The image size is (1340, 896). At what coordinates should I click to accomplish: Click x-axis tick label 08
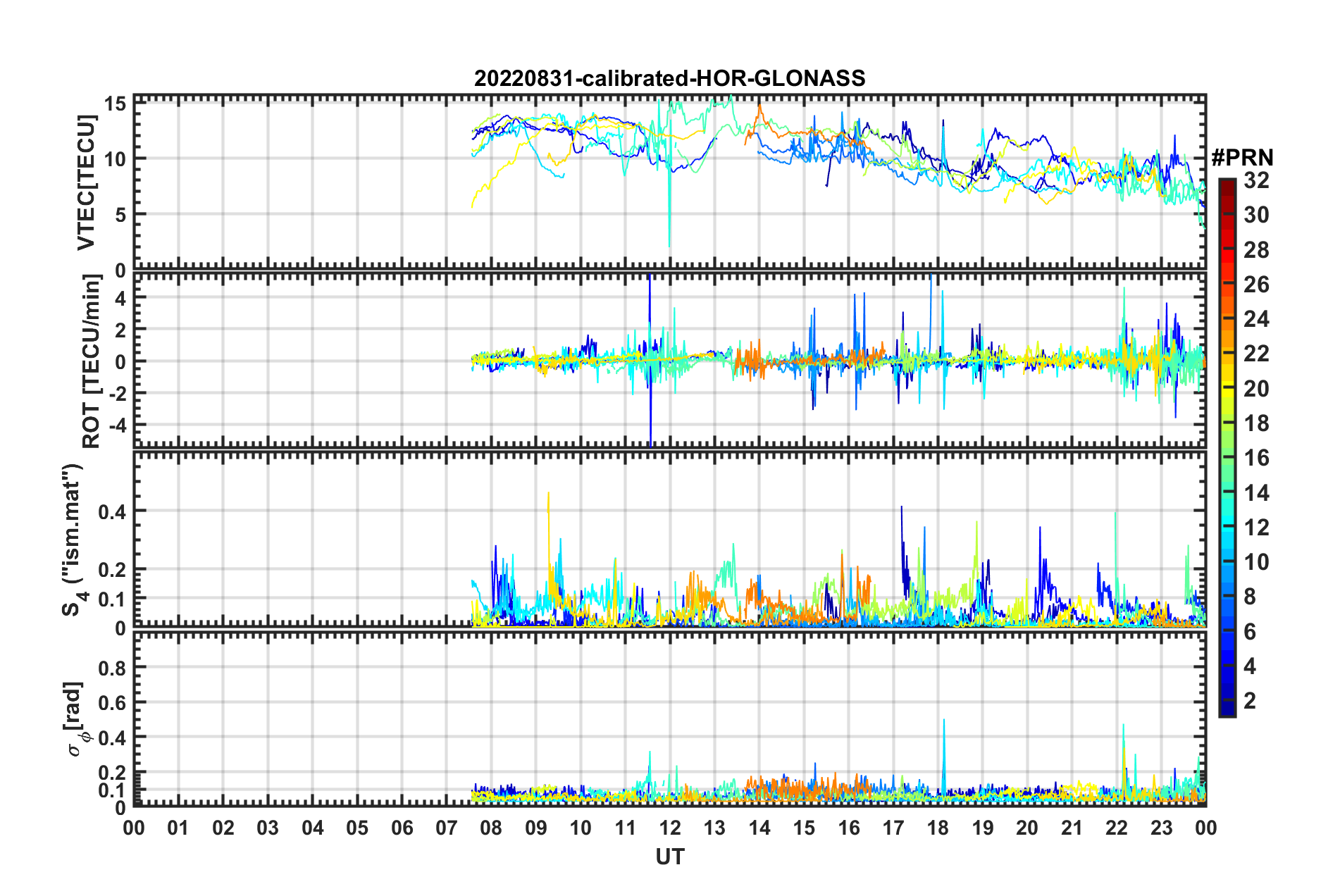click(491, 828)
